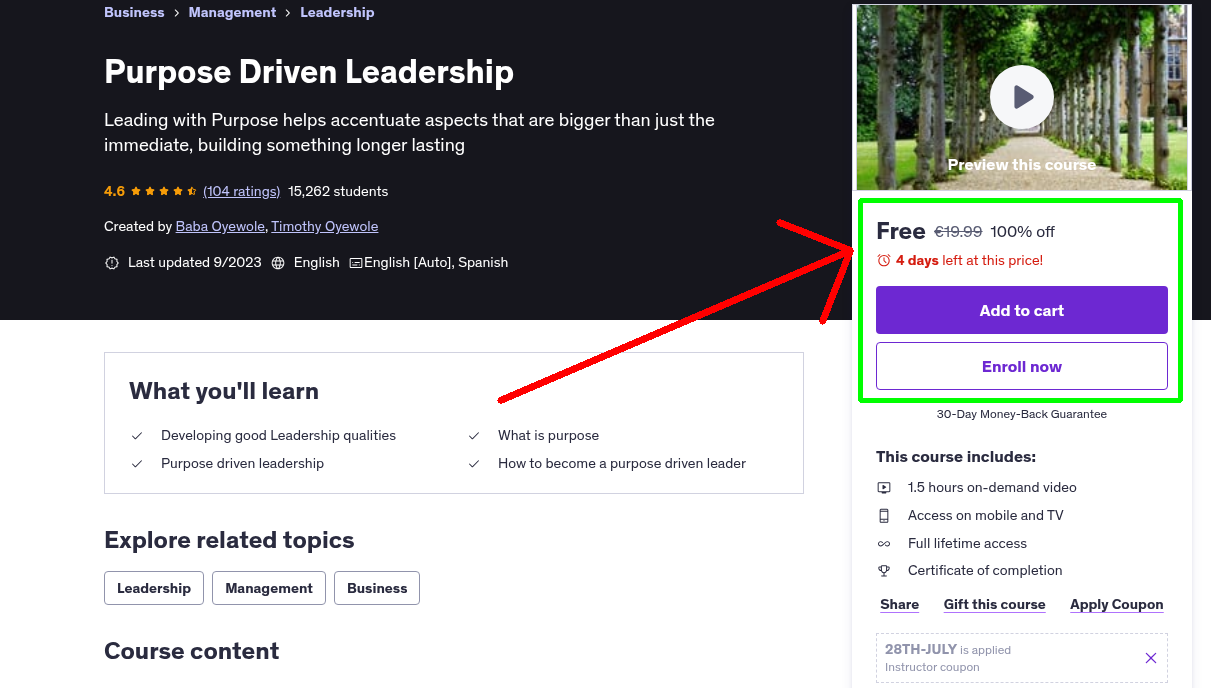Click the closed captions icon

point(355,263)
